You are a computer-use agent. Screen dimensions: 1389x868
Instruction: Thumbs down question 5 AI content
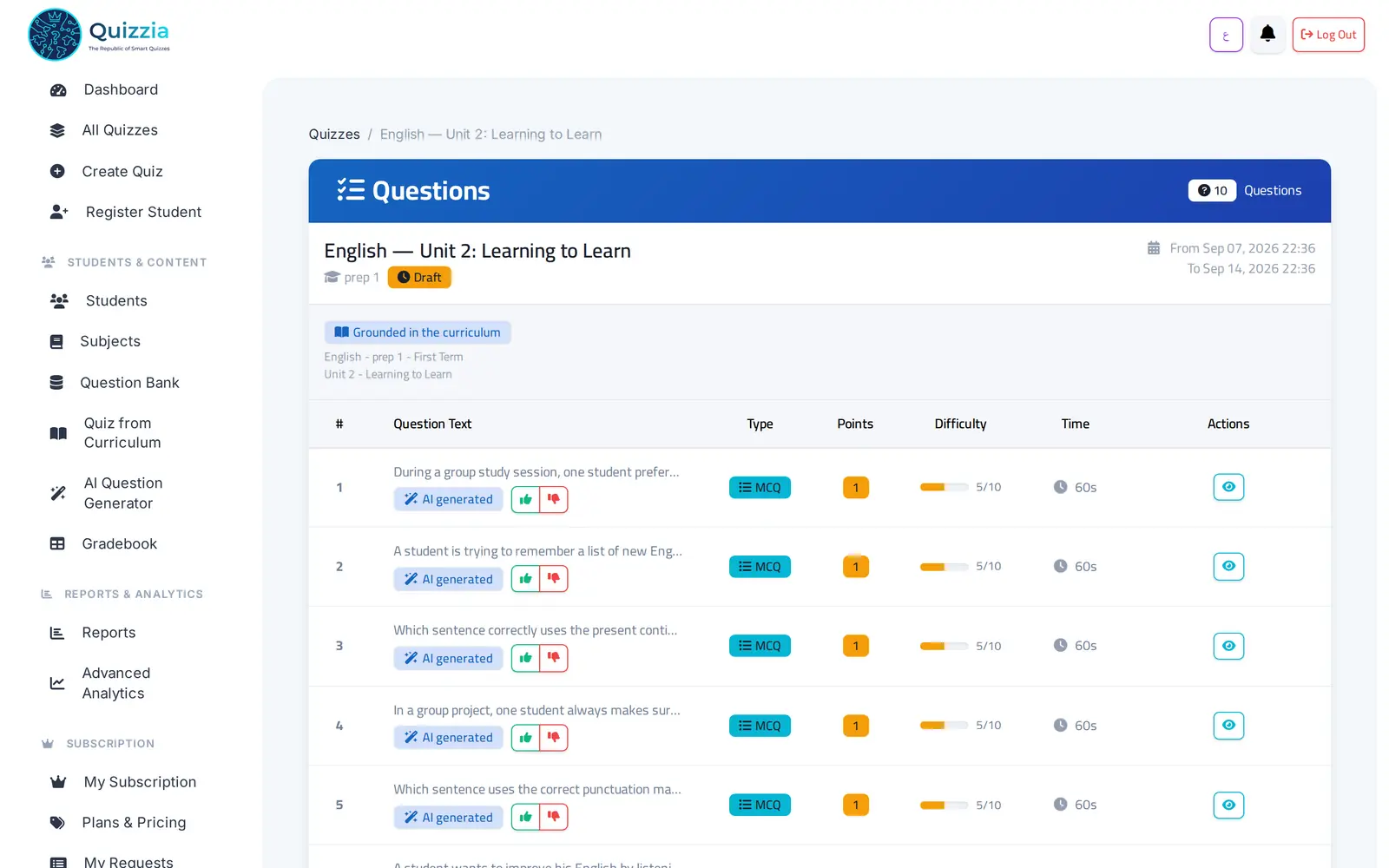554,817
